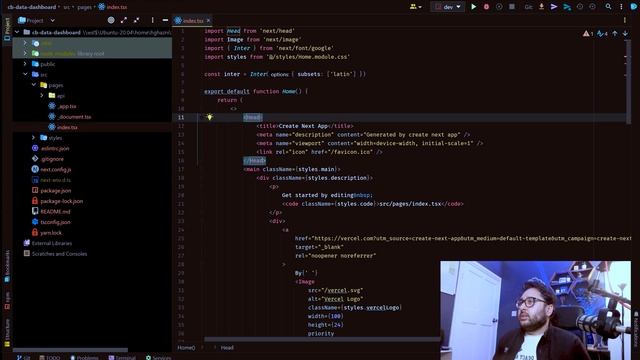This screenshot has width=640, height=360.
Task: Open the Code With Me users dropdown
Action: pyautogui.click(x=416, y=7)
